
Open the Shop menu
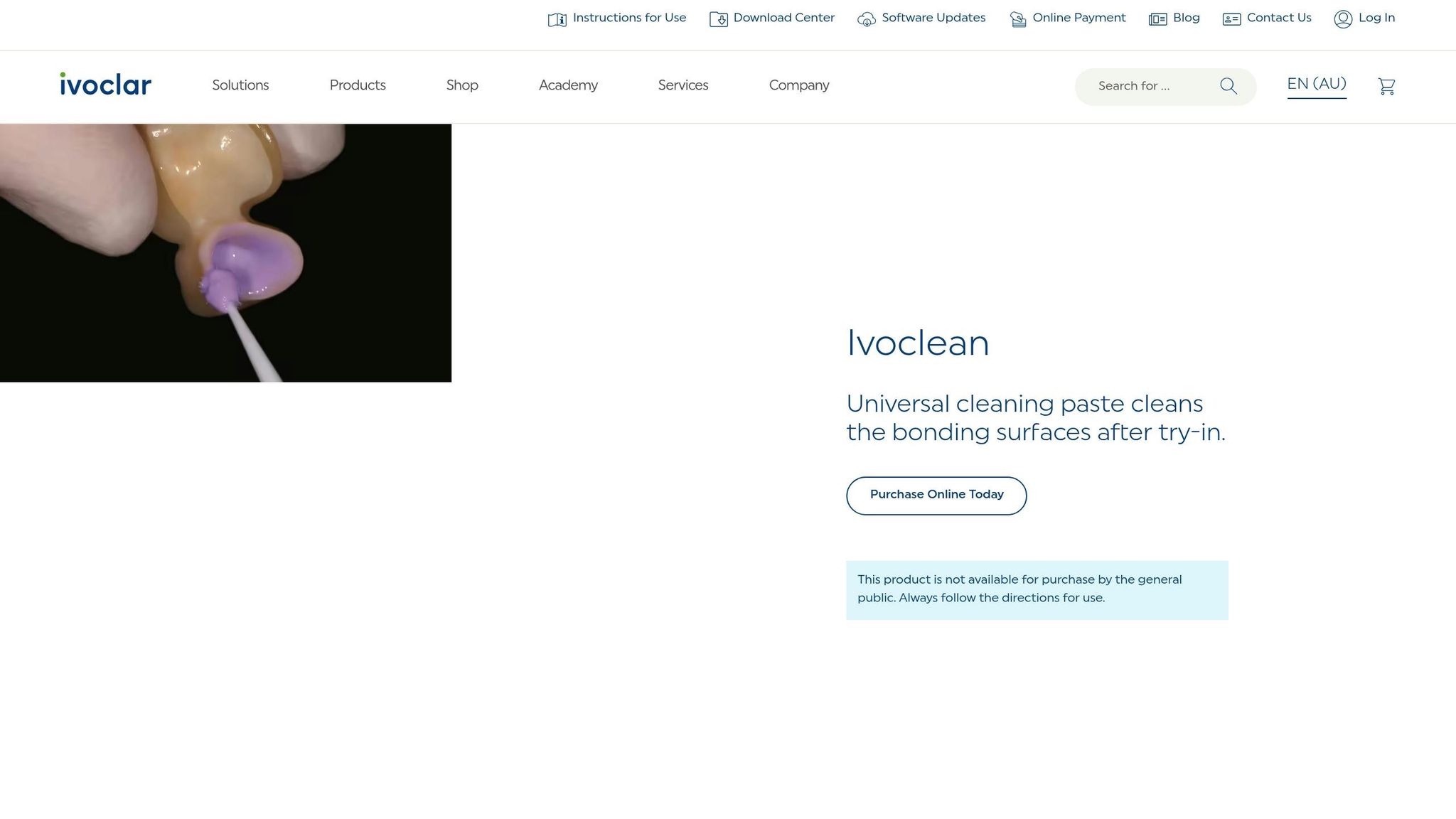(462, 85)
